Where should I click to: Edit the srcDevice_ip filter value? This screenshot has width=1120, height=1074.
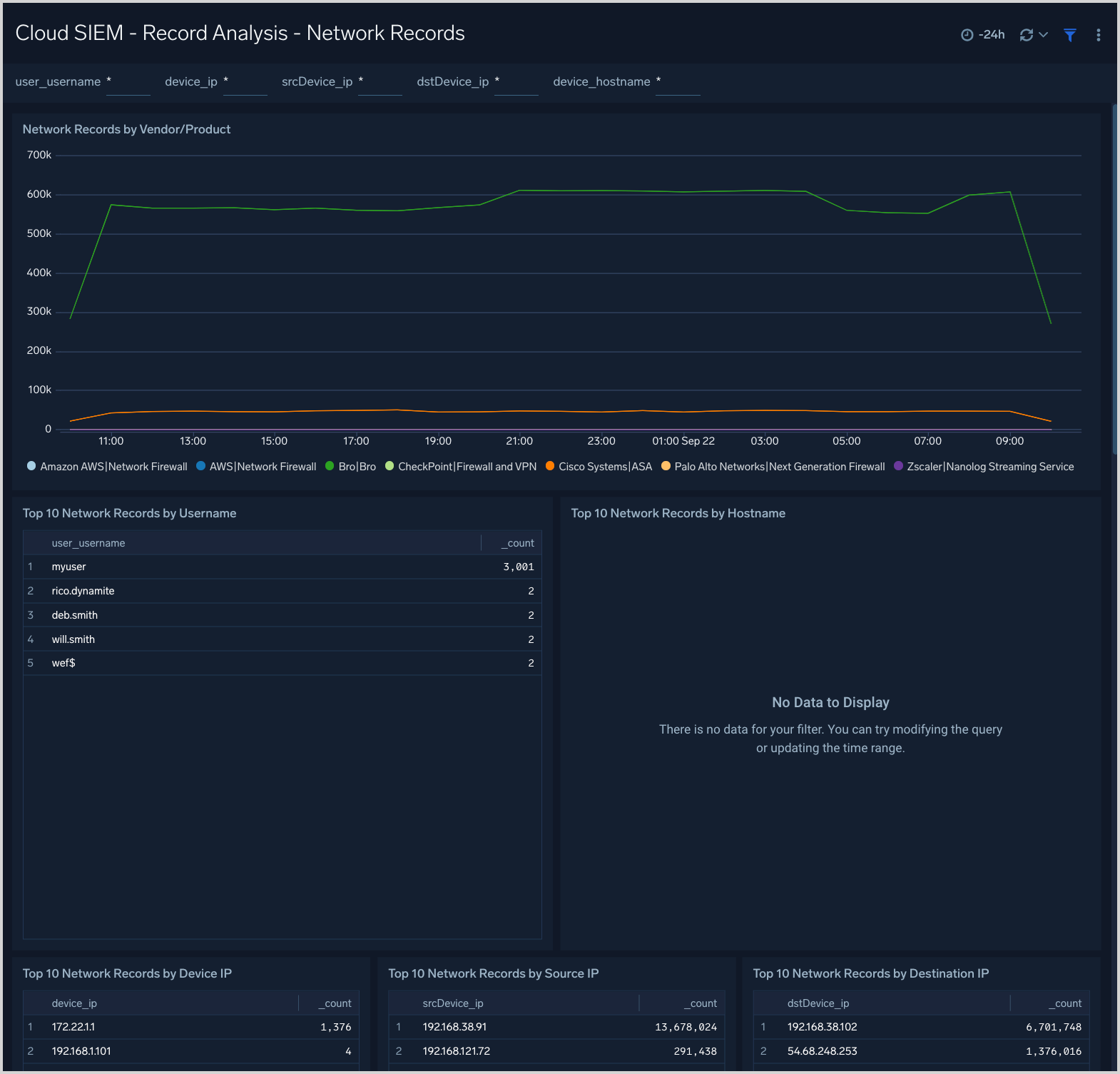click(380, 83)
